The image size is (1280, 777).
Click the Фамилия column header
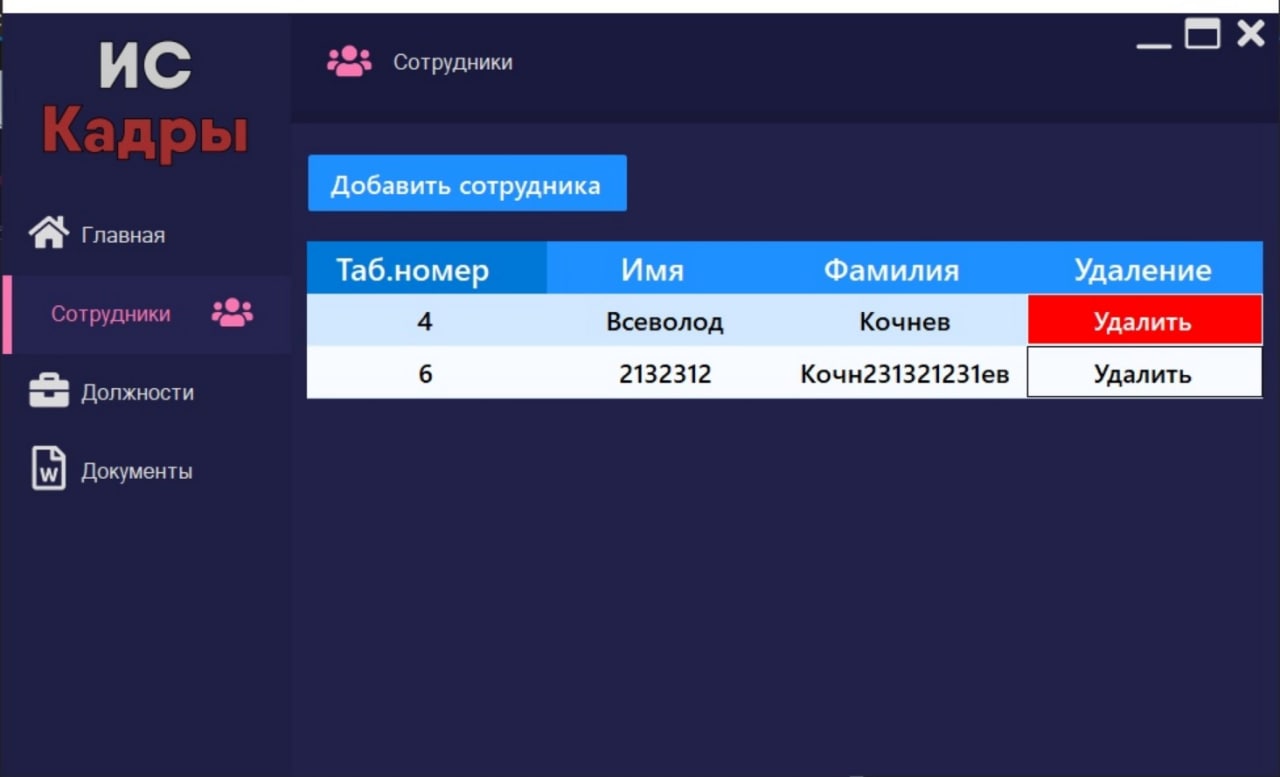coord(892,269)
